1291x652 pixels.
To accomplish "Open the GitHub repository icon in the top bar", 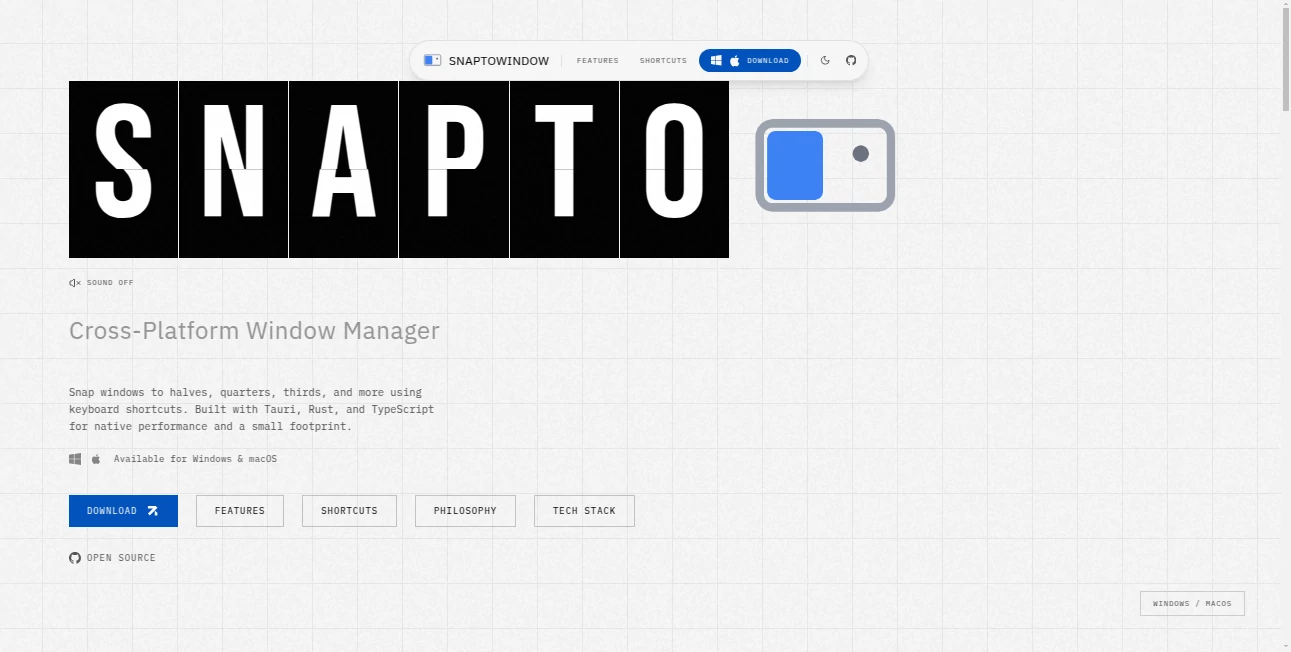I will [x=851, y=60].
